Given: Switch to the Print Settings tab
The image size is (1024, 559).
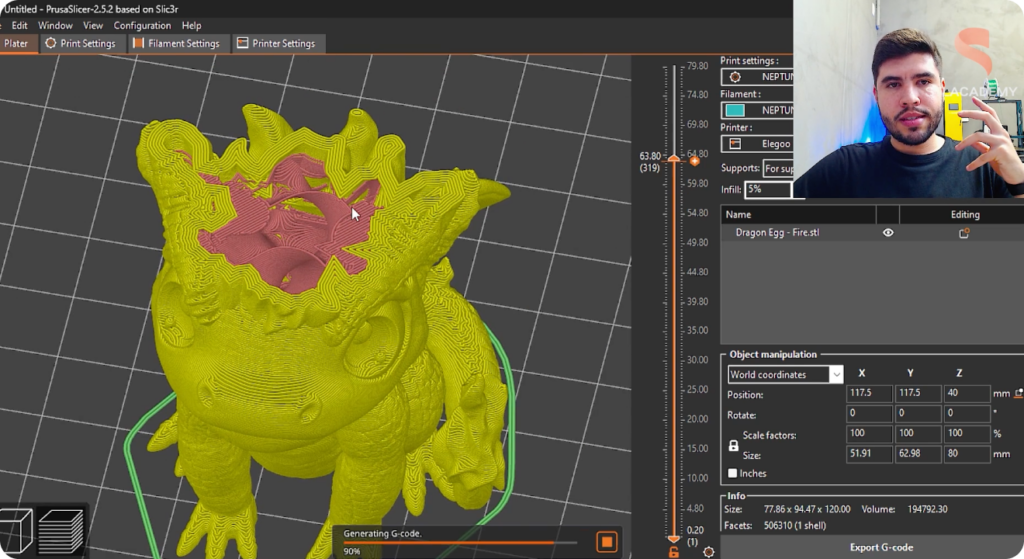Looking at the screenshot, I should [x=81, y=43].
